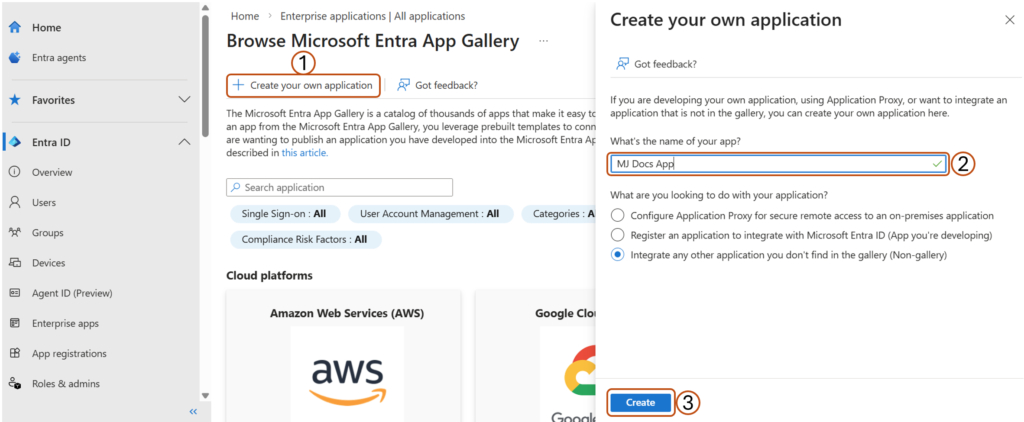Select Configure Application Proxy radio option
Viewport: 1024px width, 422px height.
tap(618, 215)
